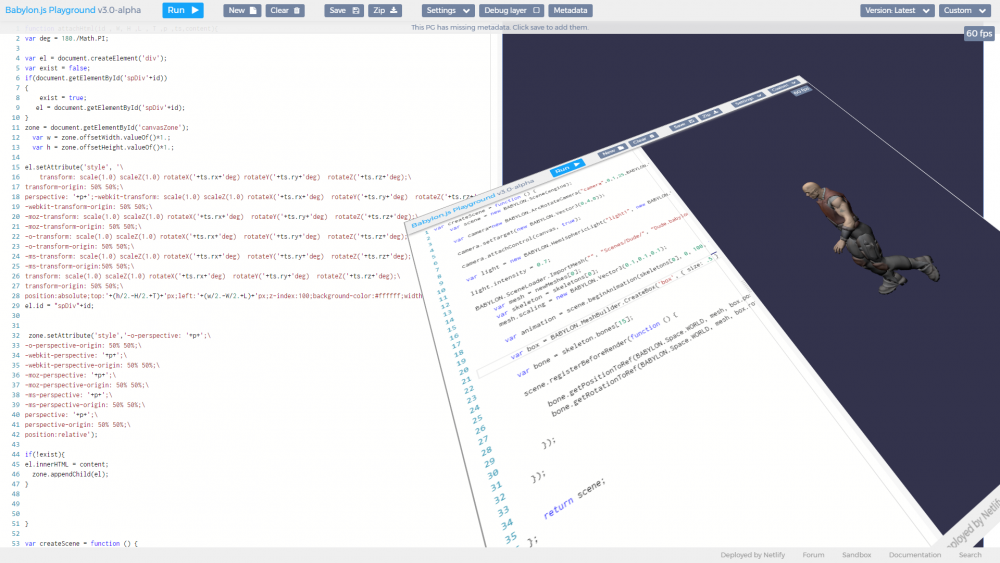Click 'return scene;' in the tilted 3D panel

[x=574, y=499]
